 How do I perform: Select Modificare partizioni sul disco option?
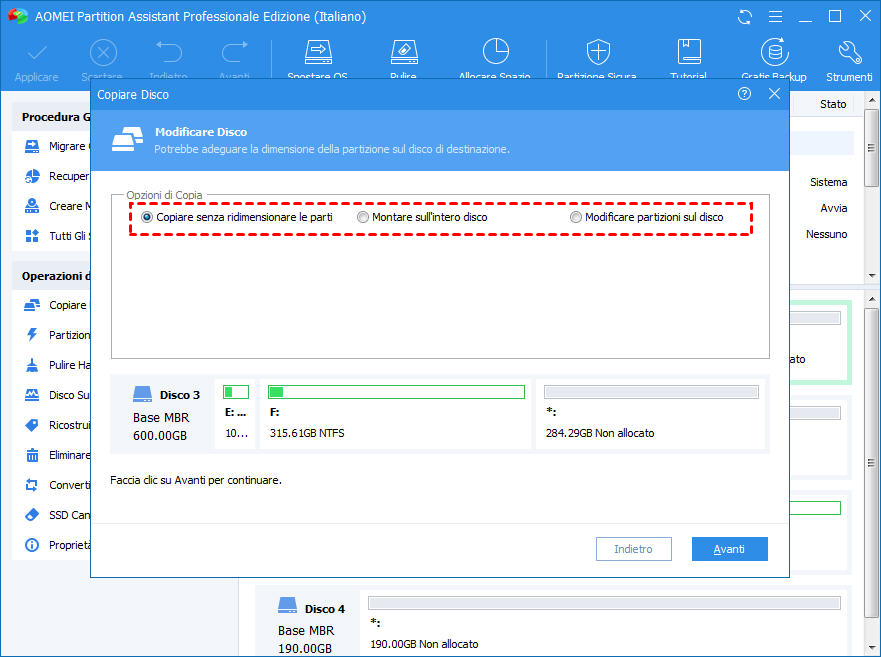click(647, 217)
